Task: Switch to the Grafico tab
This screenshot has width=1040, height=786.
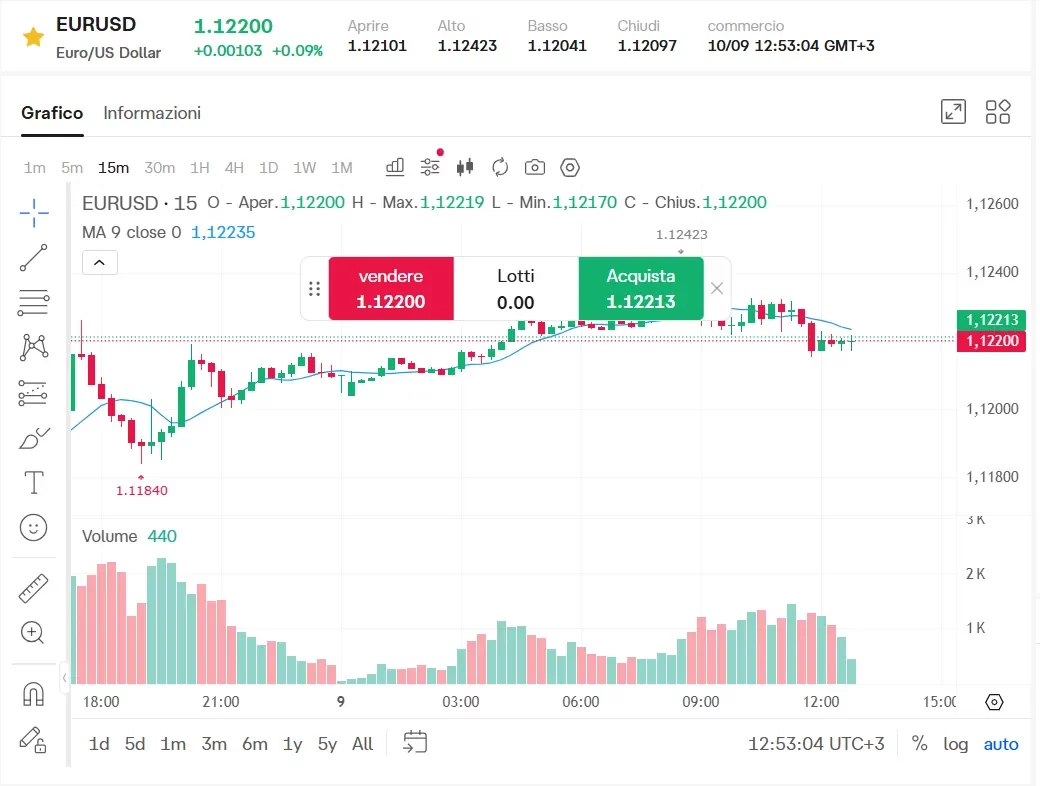Action: click(52, 113)
